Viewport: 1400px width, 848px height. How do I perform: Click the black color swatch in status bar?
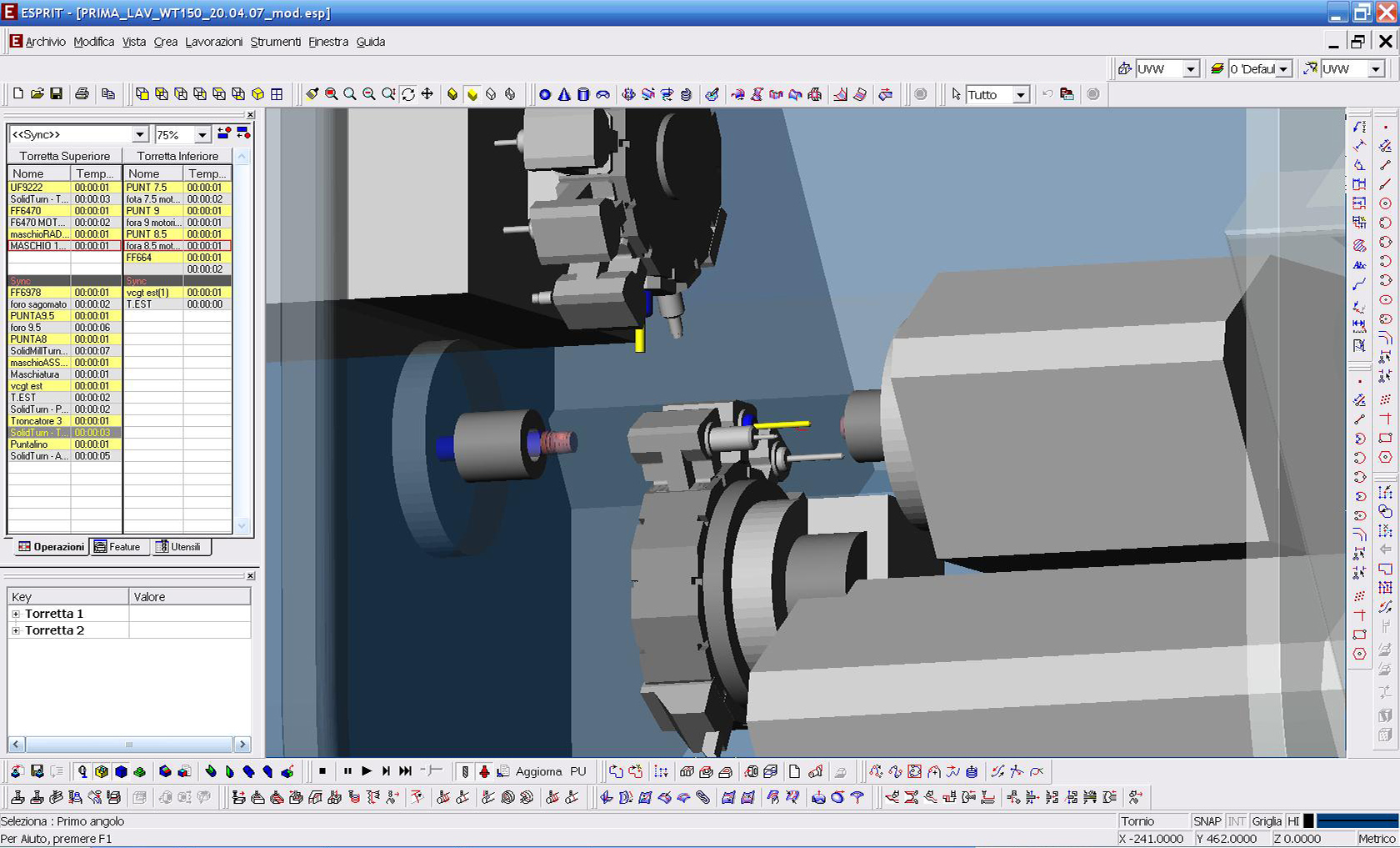1308,821
